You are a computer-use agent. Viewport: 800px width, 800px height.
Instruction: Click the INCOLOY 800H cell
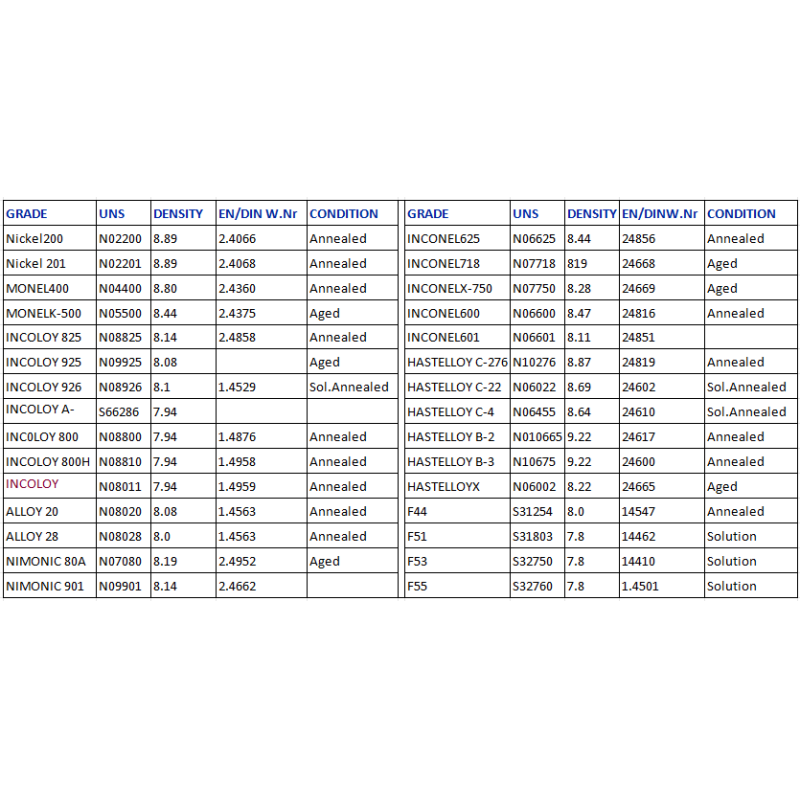49,462
